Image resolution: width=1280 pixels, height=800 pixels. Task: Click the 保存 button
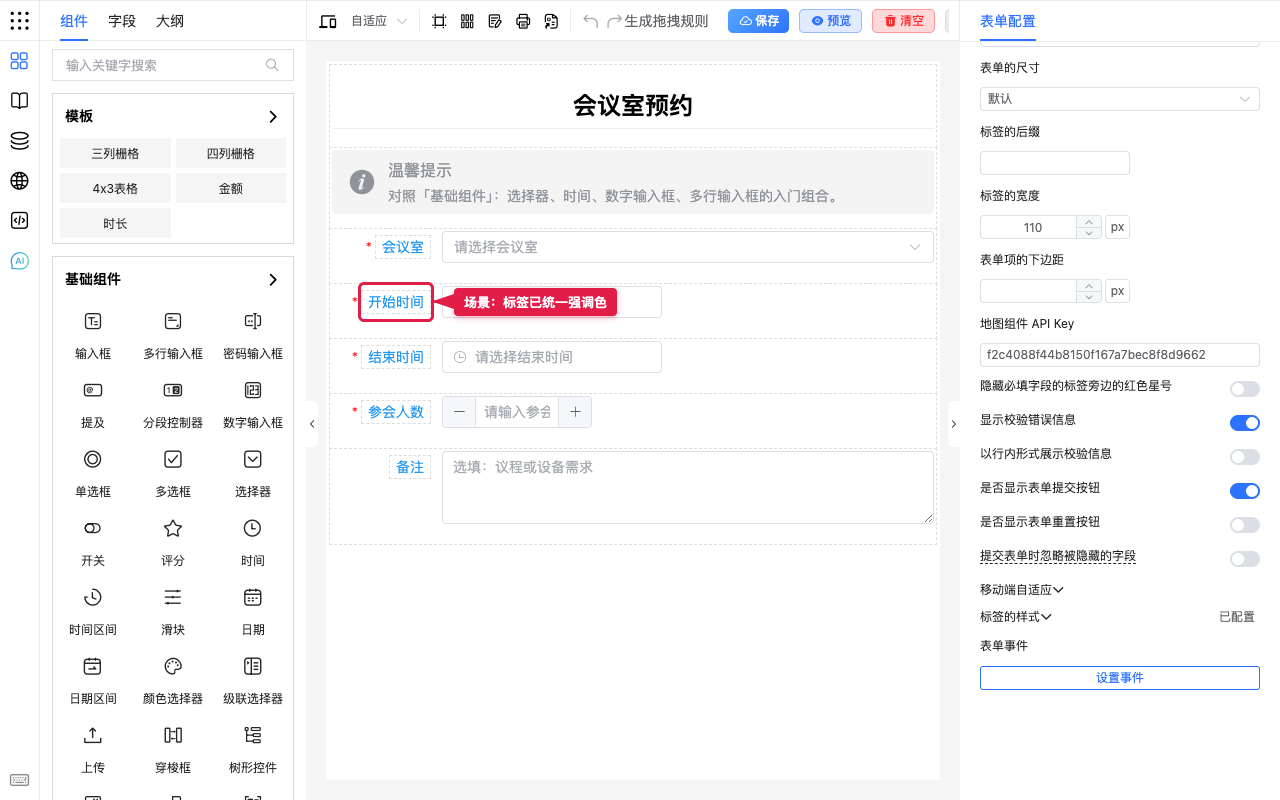(x=758, y=21)
